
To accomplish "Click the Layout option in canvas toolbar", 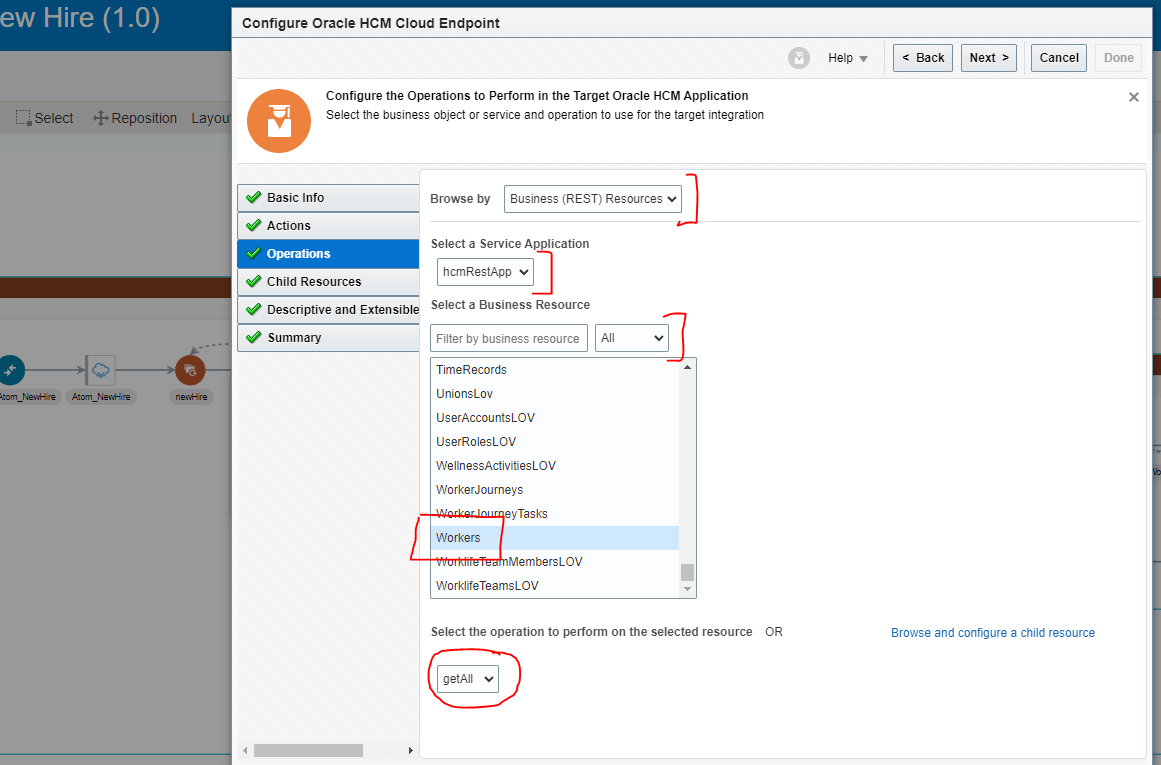I will [210, 118].
